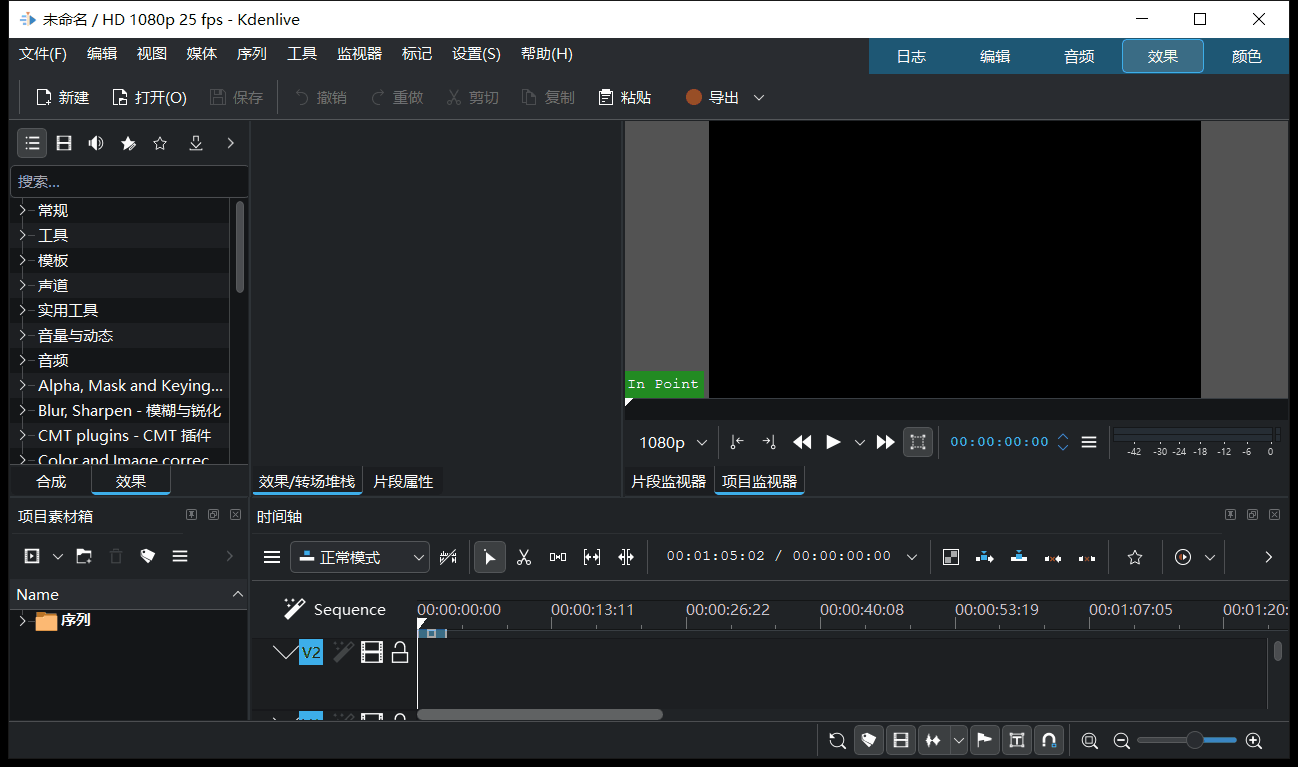This screenshot has height=767, width=1298.
Task: Select the razor (scissors) tool in timeline toolbar
Action: point(524,557)
